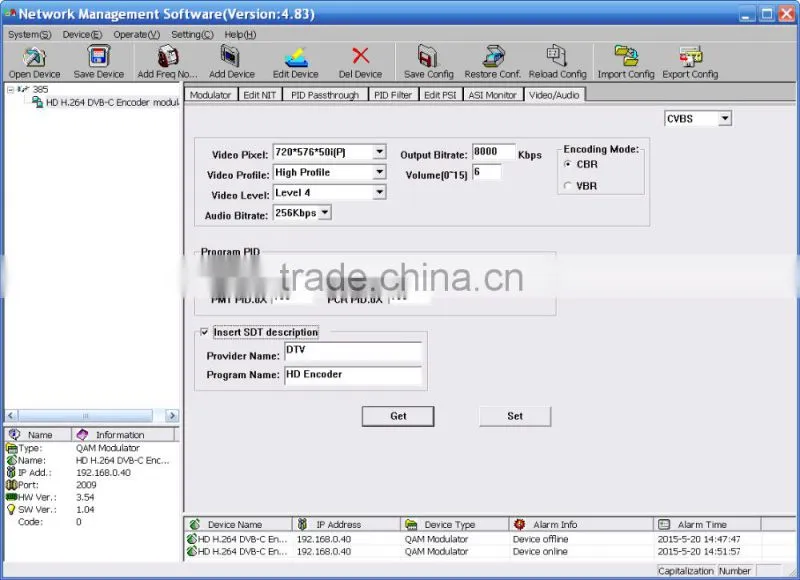Click the Program Name input field
Screen dimensions: 800x580
coord(353,375)
